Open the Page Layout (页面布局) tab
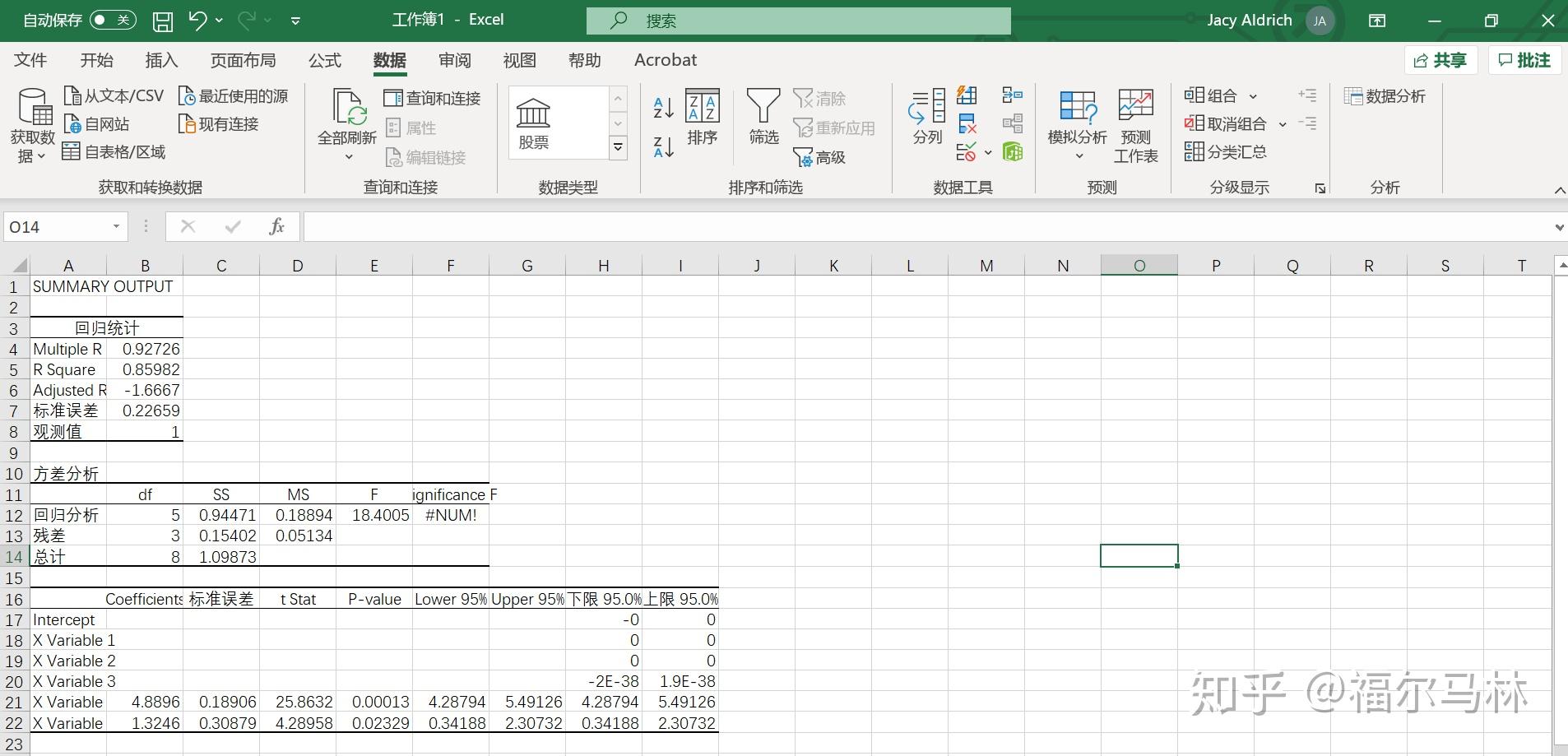 click(x=243, y=60)
